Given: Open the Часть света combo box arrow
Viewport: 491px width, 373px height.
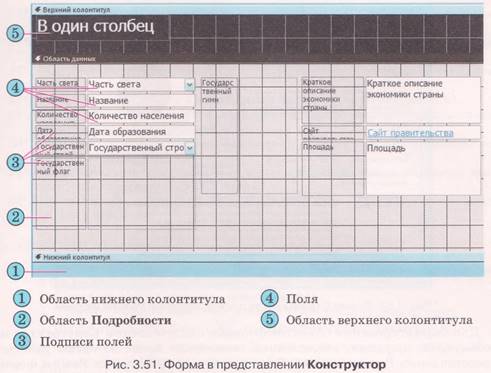Looking at the screenshot, I should pos(189,85).
